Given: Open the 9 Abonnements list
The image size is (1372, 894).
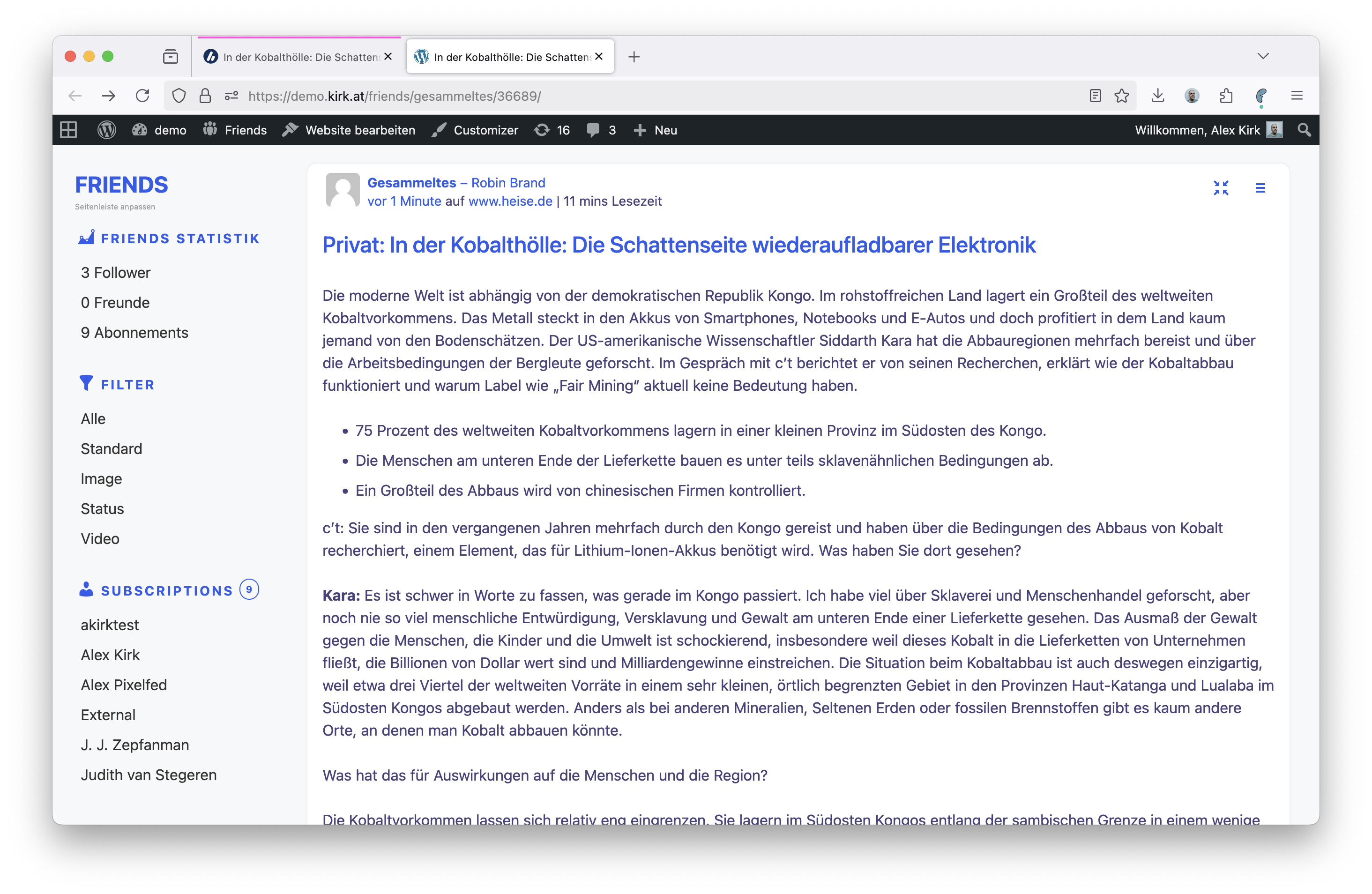Looking at the screenshot, I should coord(134,332).
